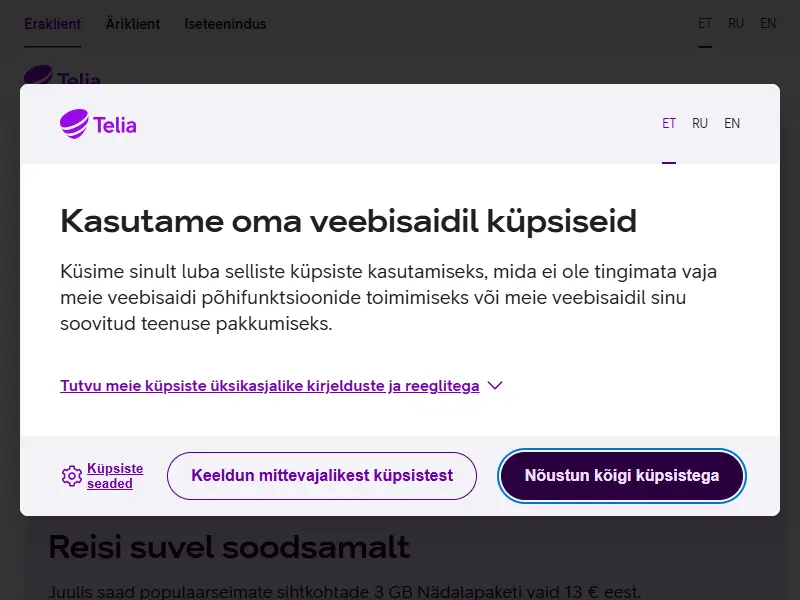Select ET in the page header languages
Image resolution: width=800 pixels, height=600 pixels.
(705, 23)
